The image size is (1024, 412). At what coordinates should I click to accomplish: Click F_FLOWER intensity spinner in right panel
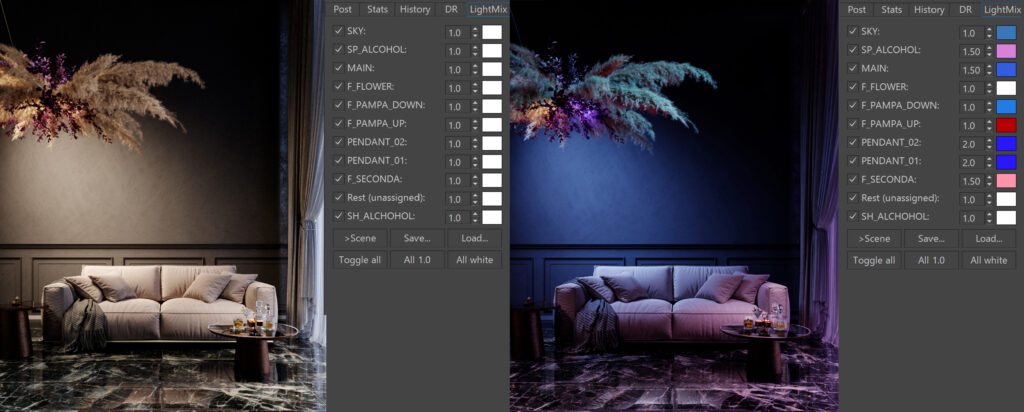pos(989,88)
